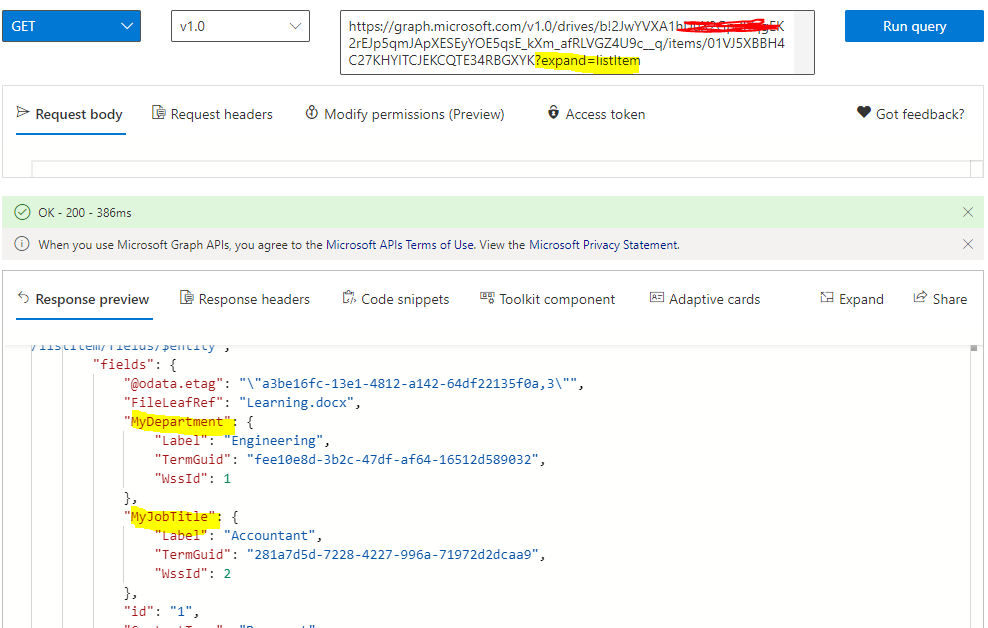Open the Adaptive cards tab
Screen dimensions: 988x628
(705, 299)
